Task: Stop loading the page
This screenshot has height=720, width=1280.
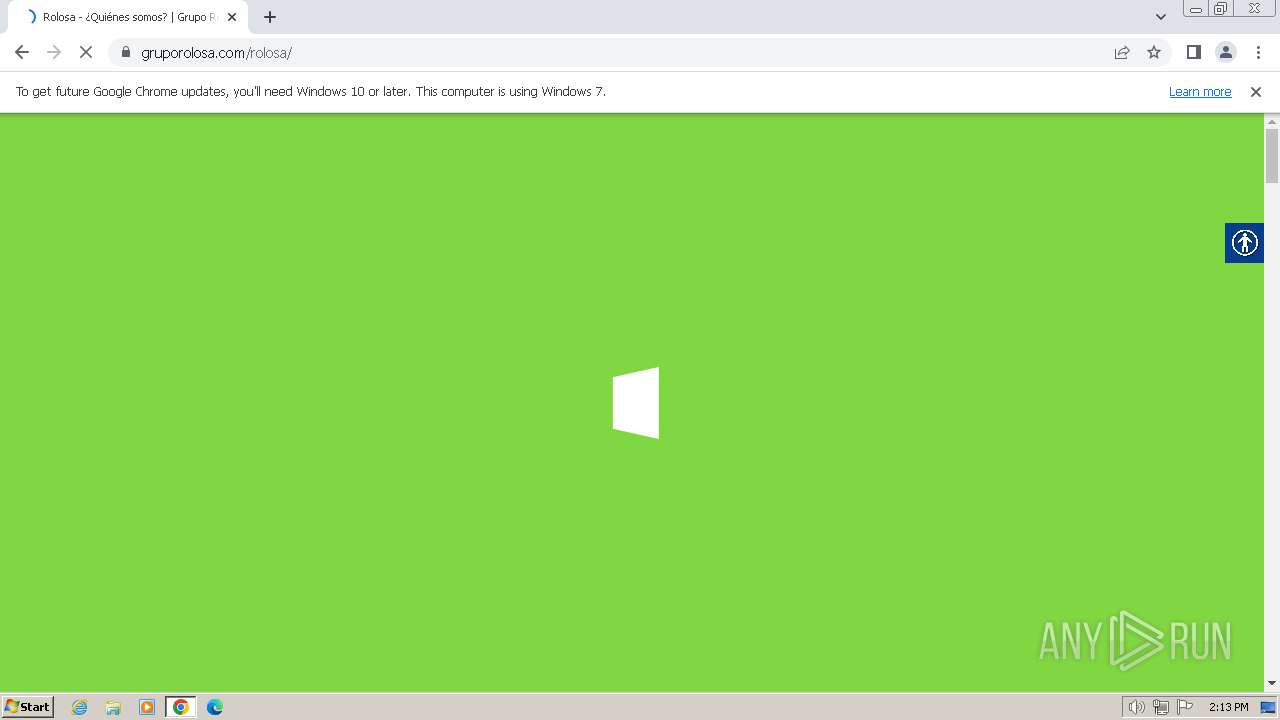Action: [x=86, y=52]
